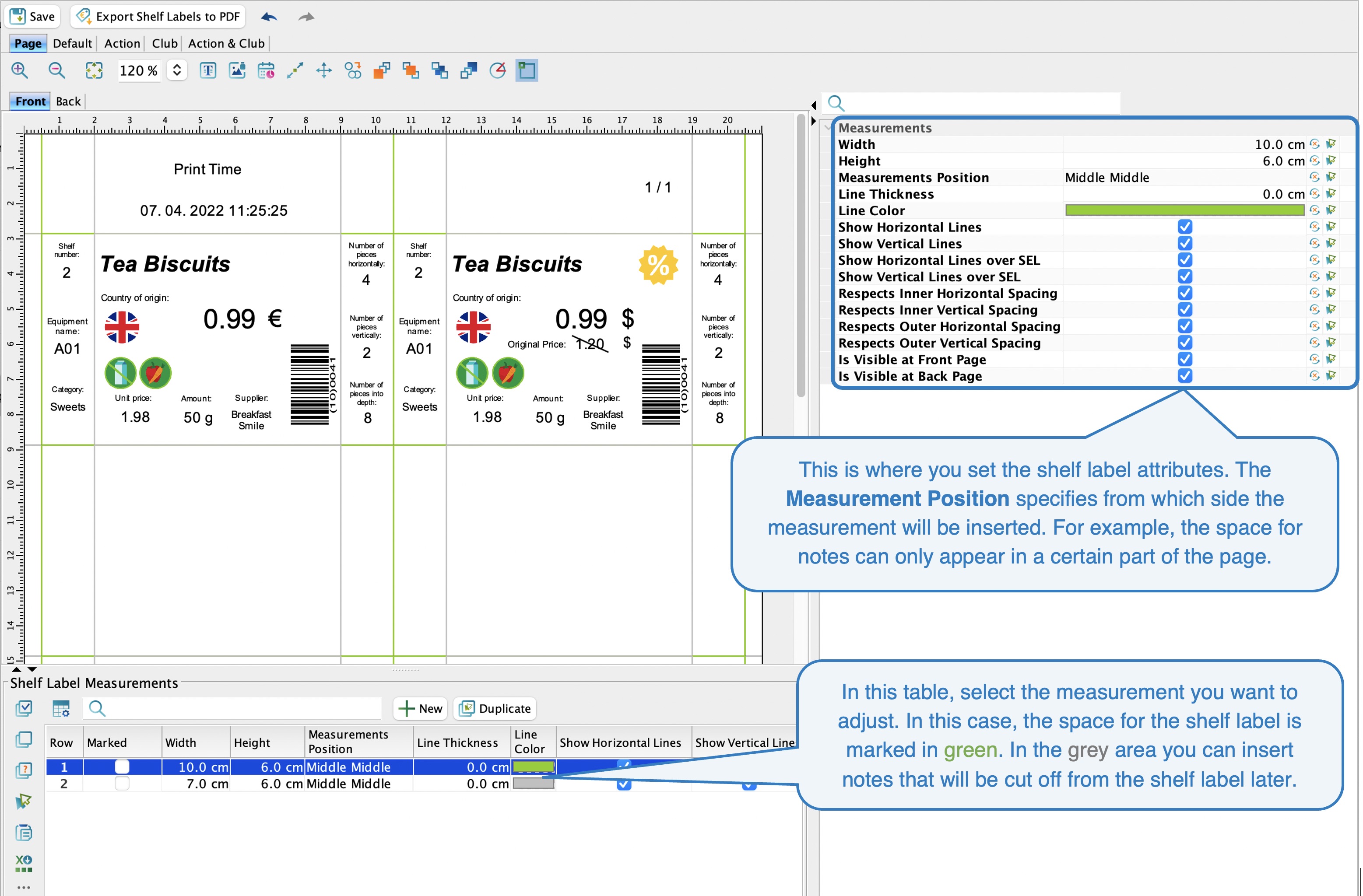1363x896 pixels.
Task: Click the undo arrow icon
Action: [269, 17]
